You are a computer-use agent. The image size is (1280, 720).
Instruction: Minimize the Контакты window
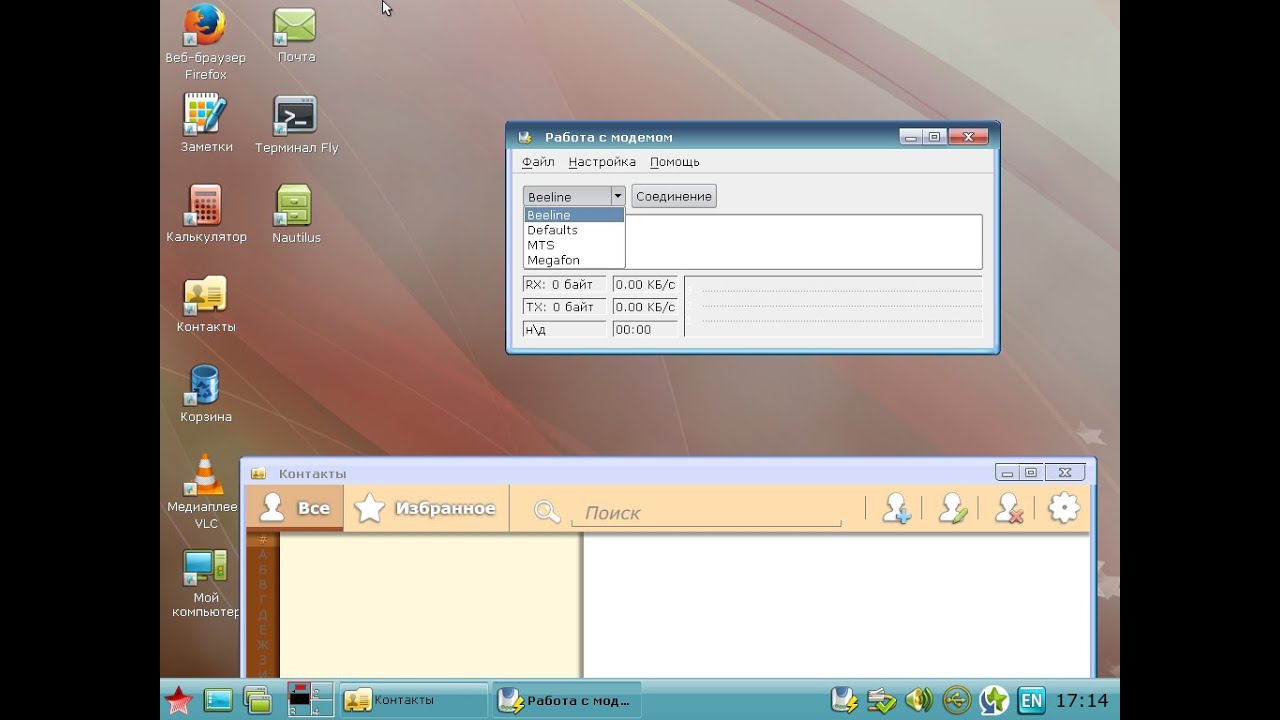pyautogui.click(x=1007, y=473)
